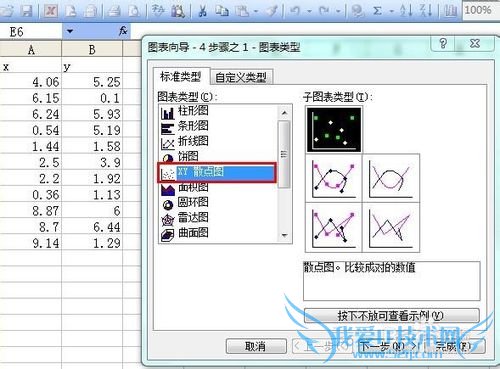Click the Research (binoculars book) icon
500x369 pixels.
178,11
